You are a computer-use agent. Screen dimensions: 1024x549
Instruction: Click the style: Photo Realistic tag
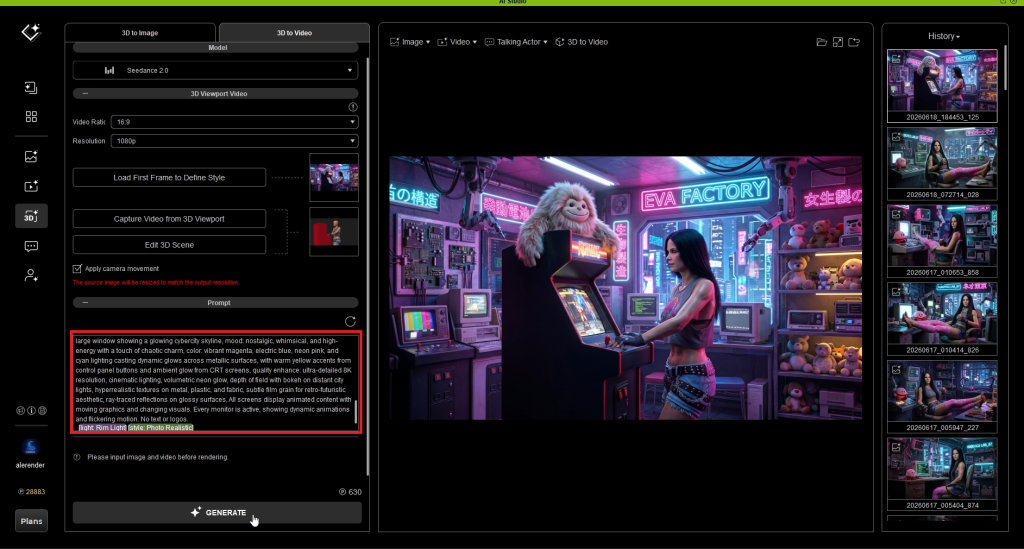pyautogui.click(x=161, y=428)
